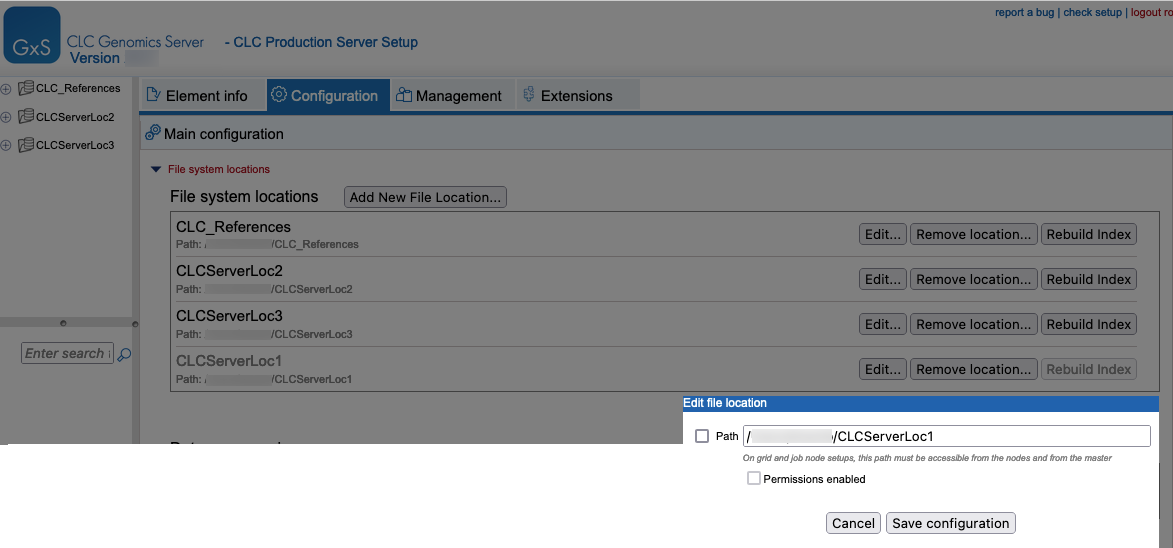This screenshot has height=548, width=1173.
Task: Click the Path text input field
Action: coord(946,436)
